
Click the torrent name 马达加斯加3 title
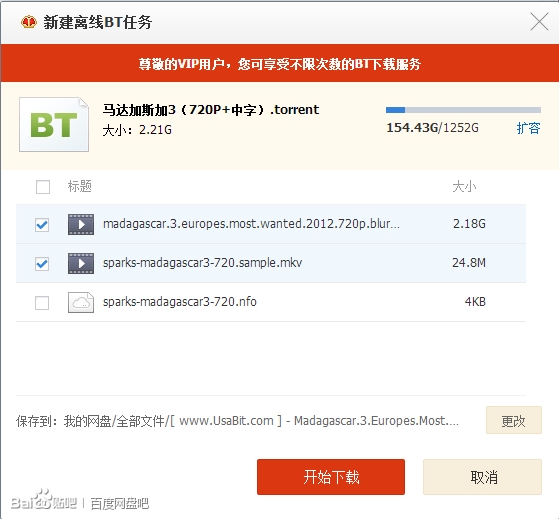[x=211, y=109]
